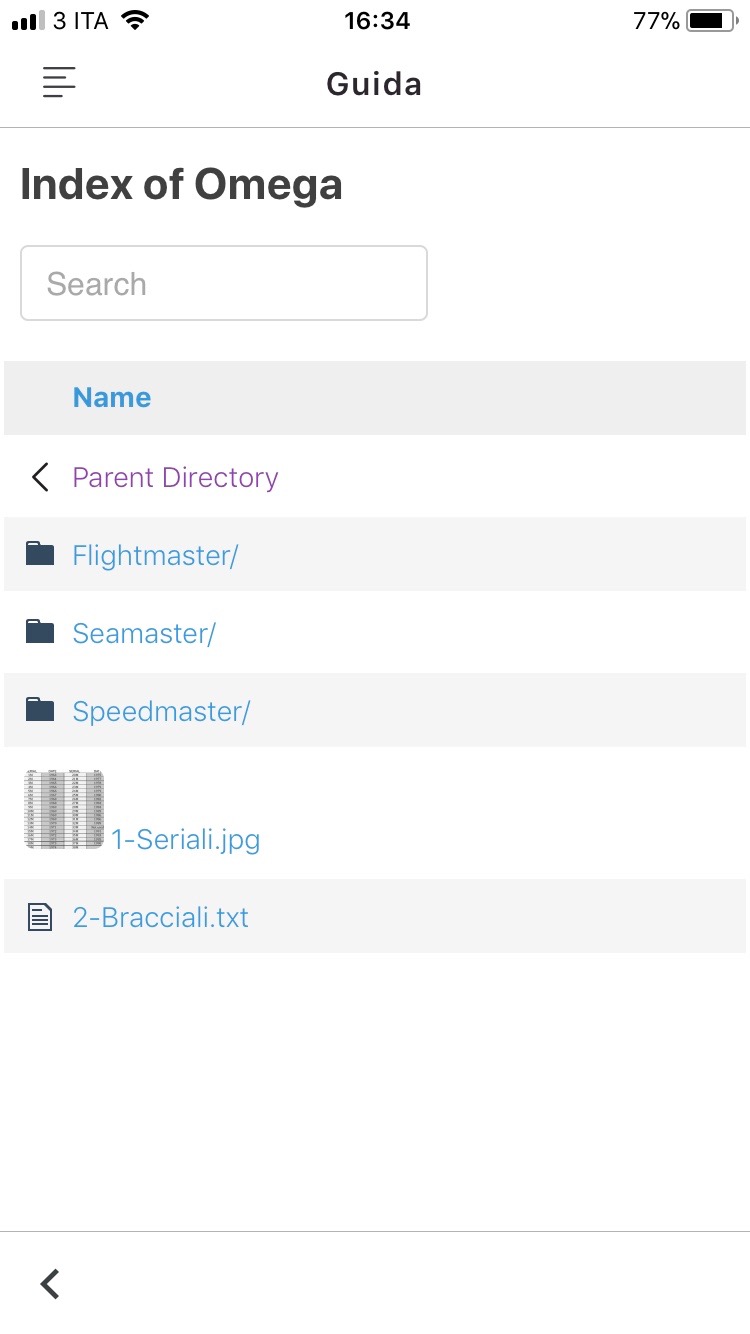Image resolution: width=750 pixels, height=1334 pixels.
Task: Go to Parent Directory link
Action: pos(175,477)
